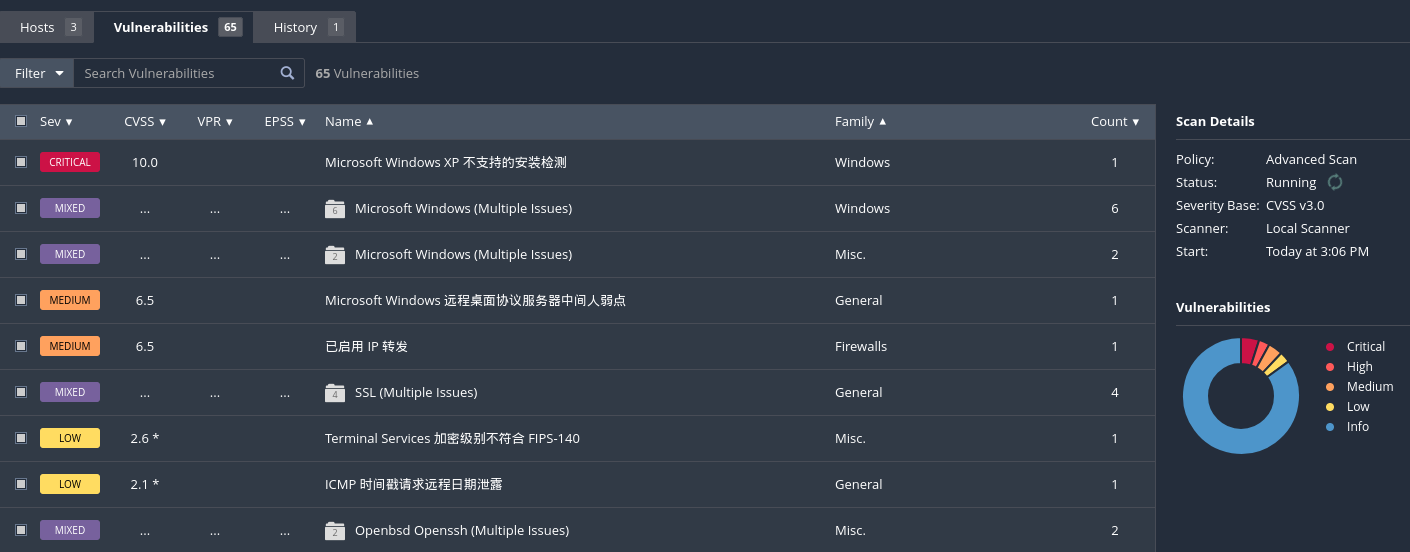Click the MEDIUM badge on Firewalls row

70,346
